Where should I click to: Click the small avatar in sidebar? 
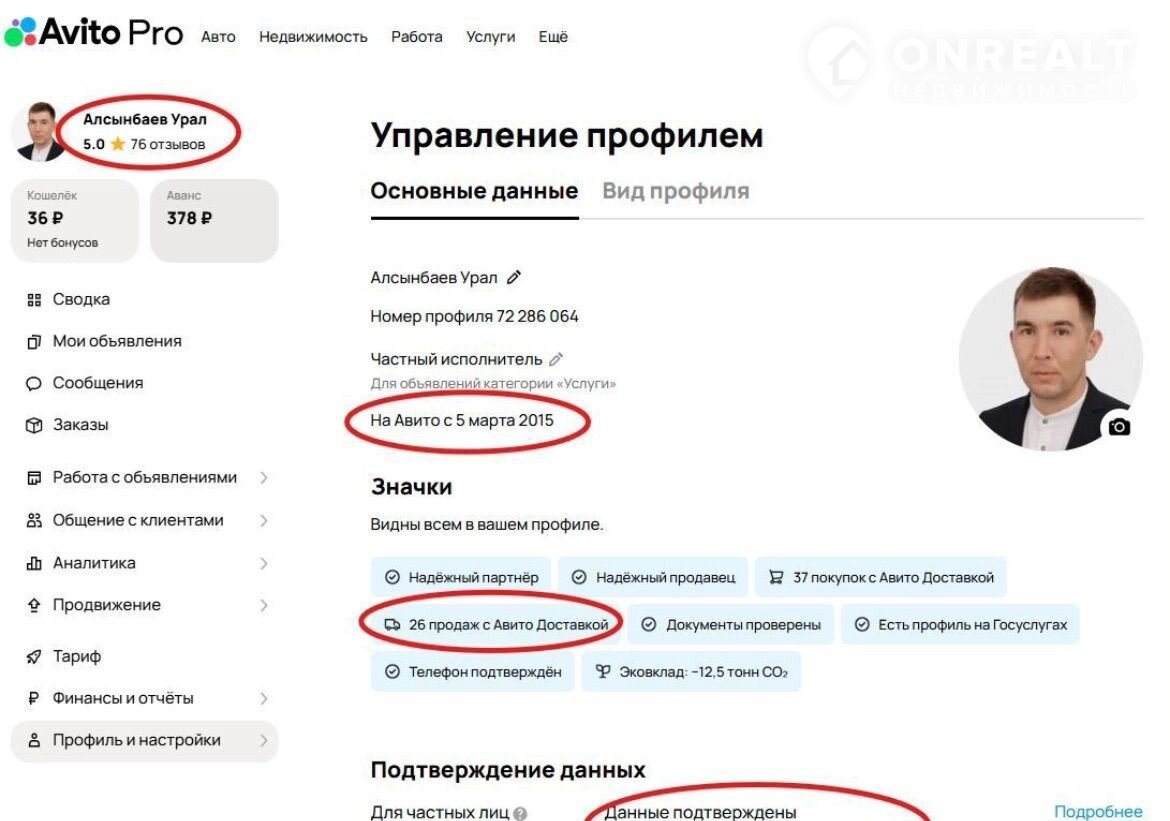coord(39,131)
